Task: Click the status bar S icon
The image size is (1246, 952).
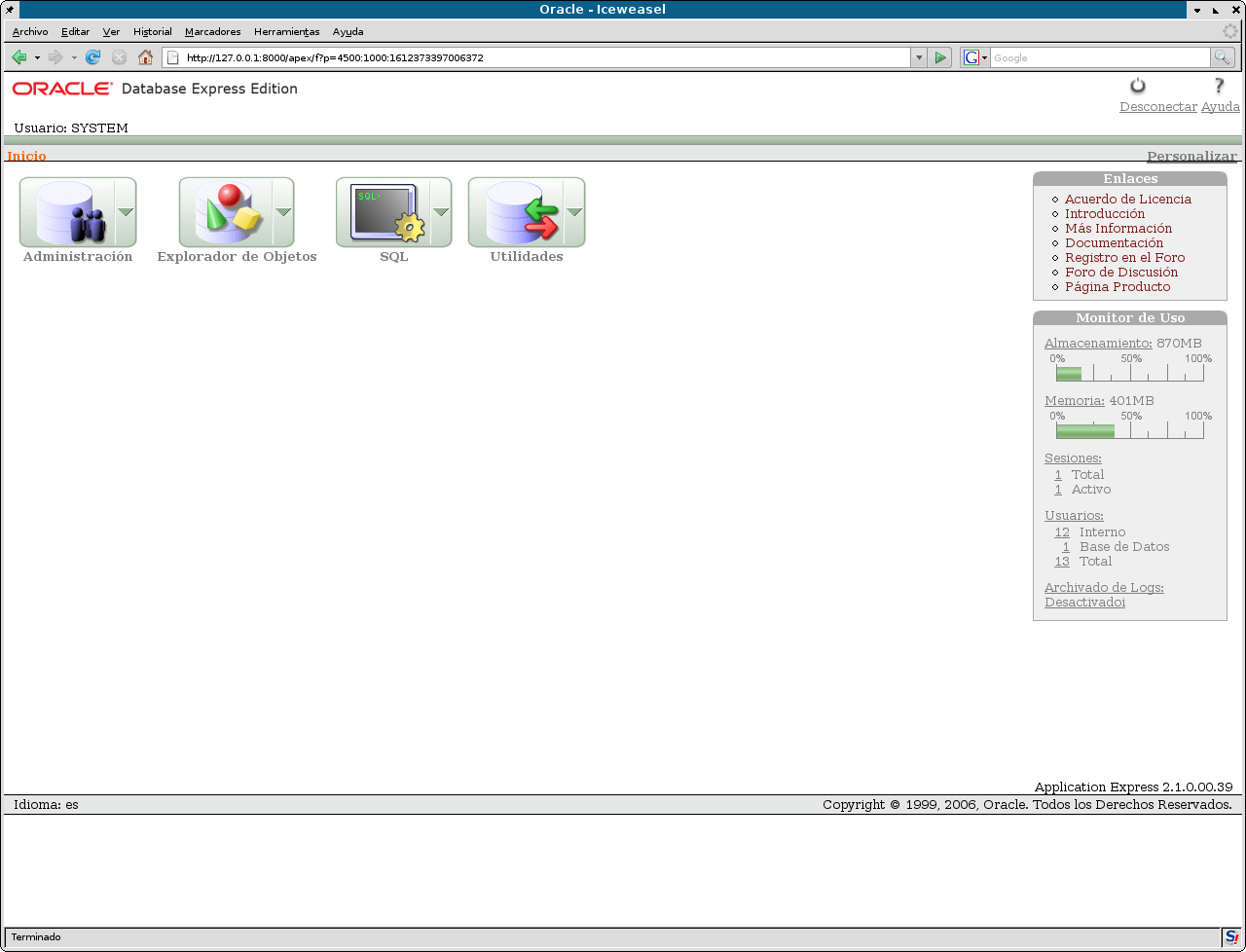Action: 1231,936
